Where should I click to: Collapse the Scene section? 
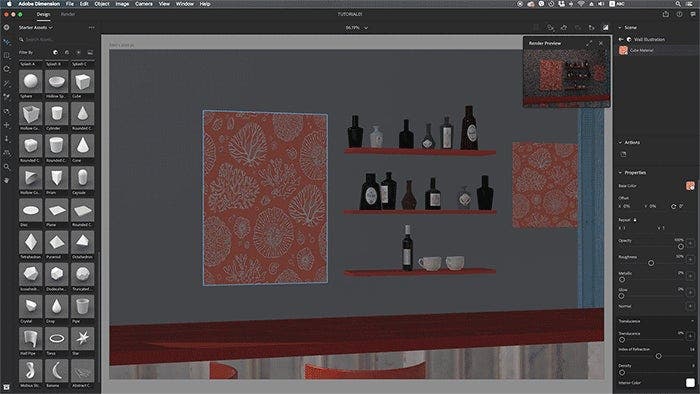coord(620,28)
